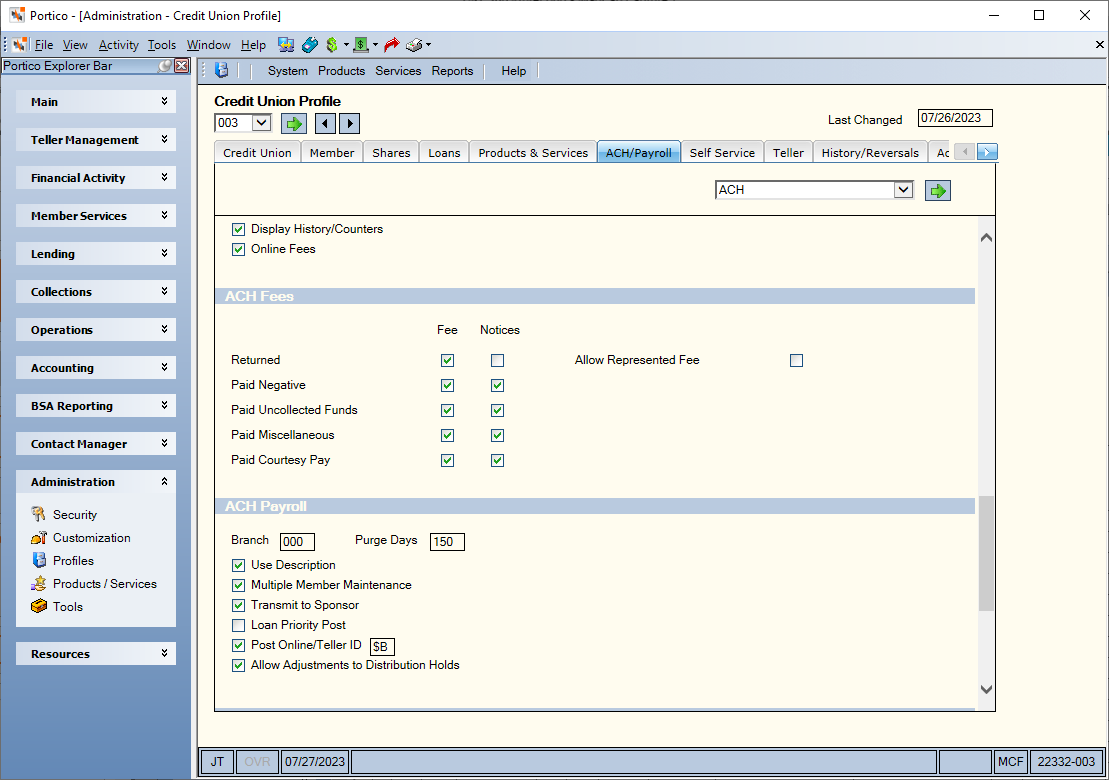This screenshot has width=1109, height=780.
Task: Open the File menu
Action: (44, 45)
